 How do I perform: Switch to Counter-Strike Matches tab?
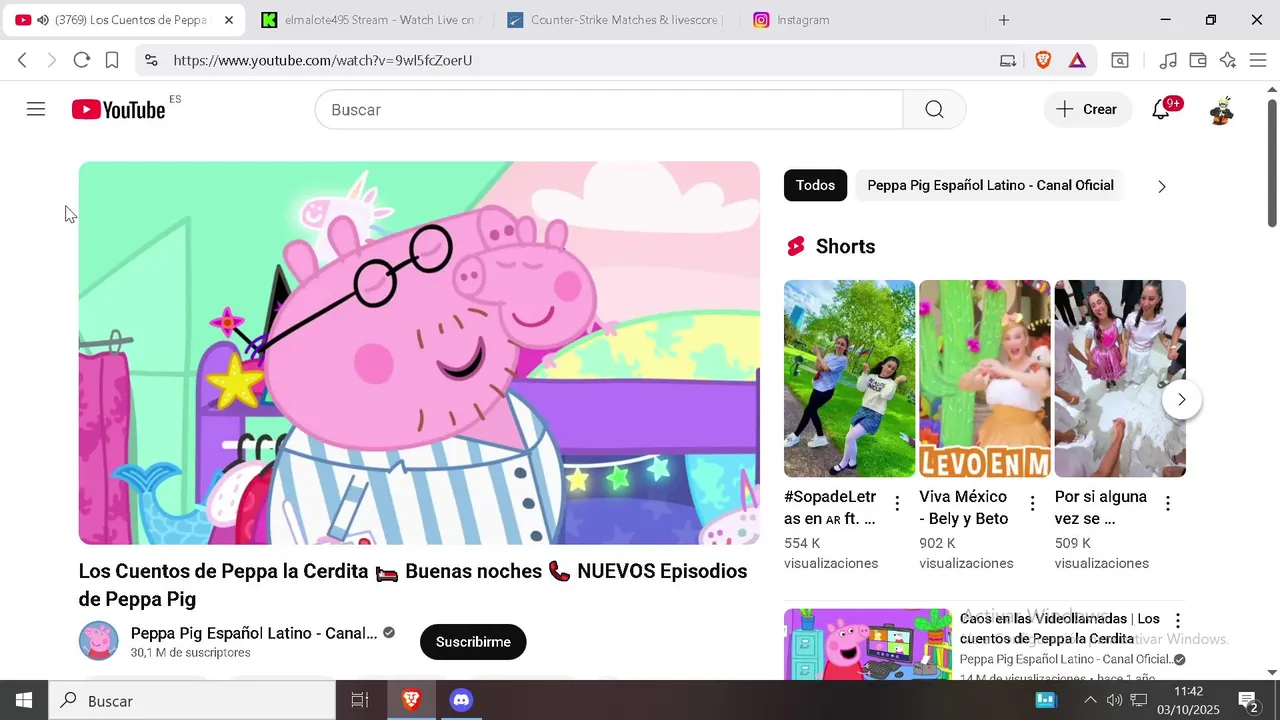(614, 20)
